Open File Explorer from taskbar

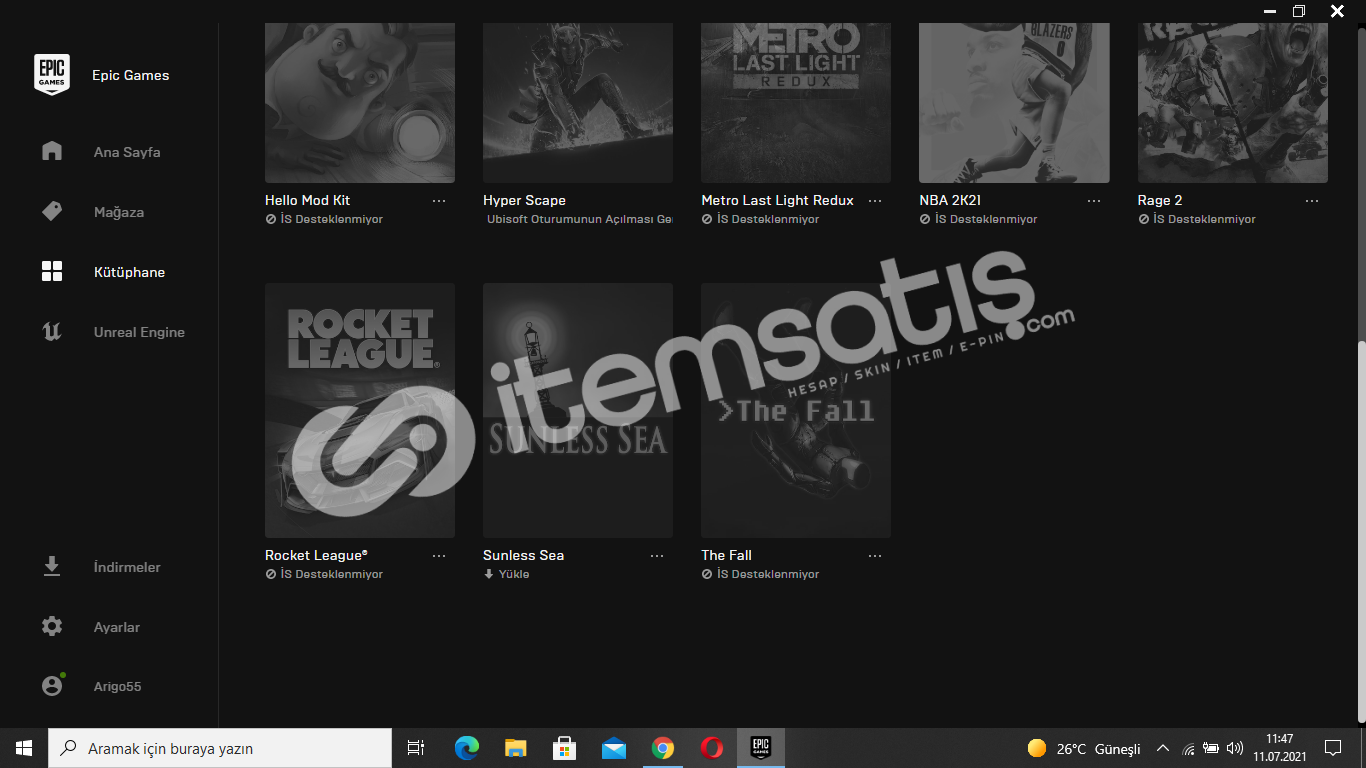click(515, 748)
